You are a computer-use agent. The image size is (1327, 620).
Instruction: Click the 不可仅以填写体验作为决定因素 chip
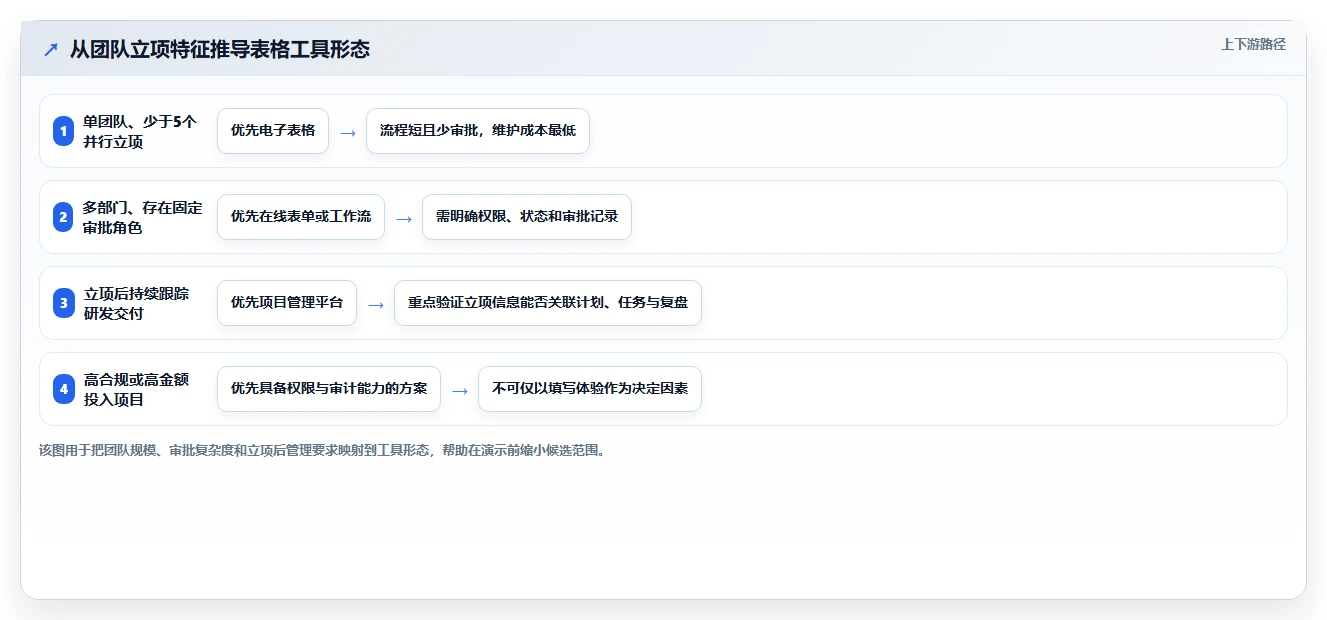pos(590,389)
